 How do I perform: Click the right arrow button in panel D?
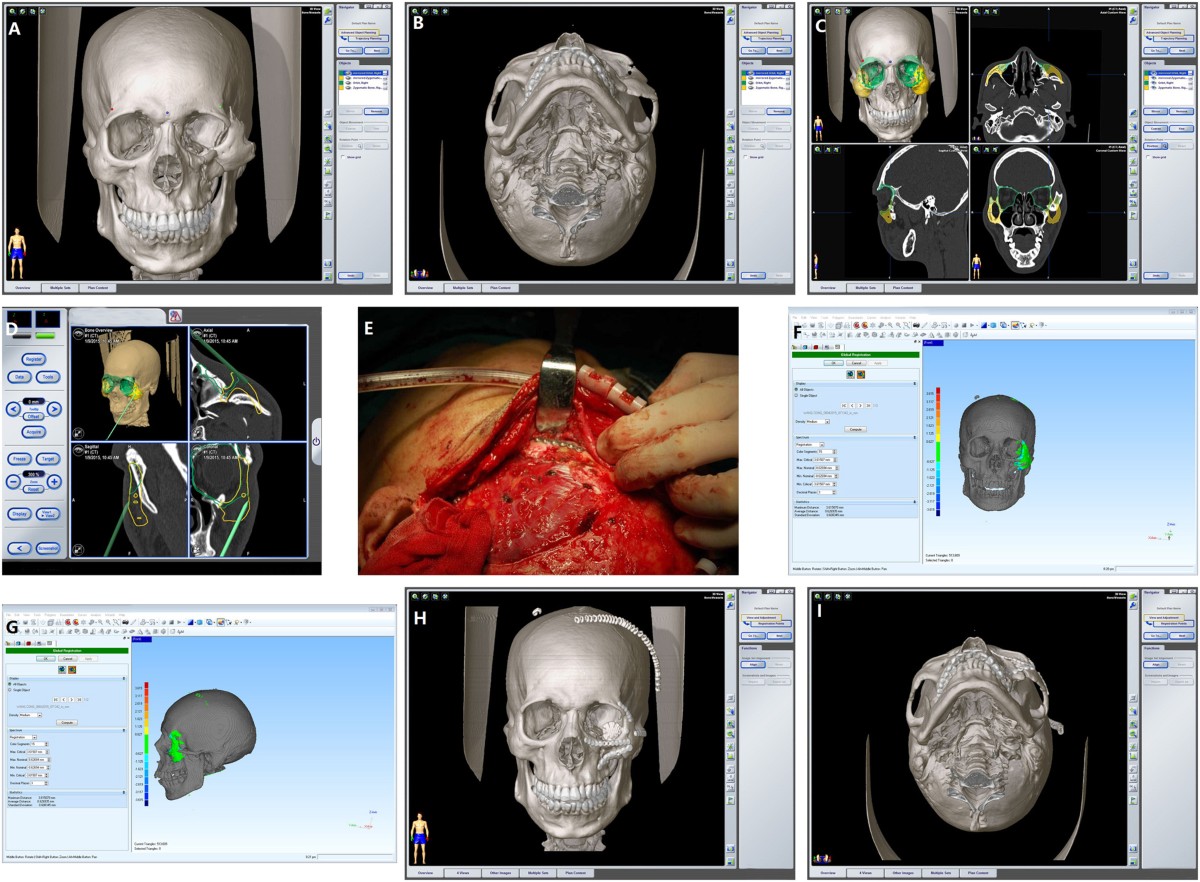click(x=54, y=409)
